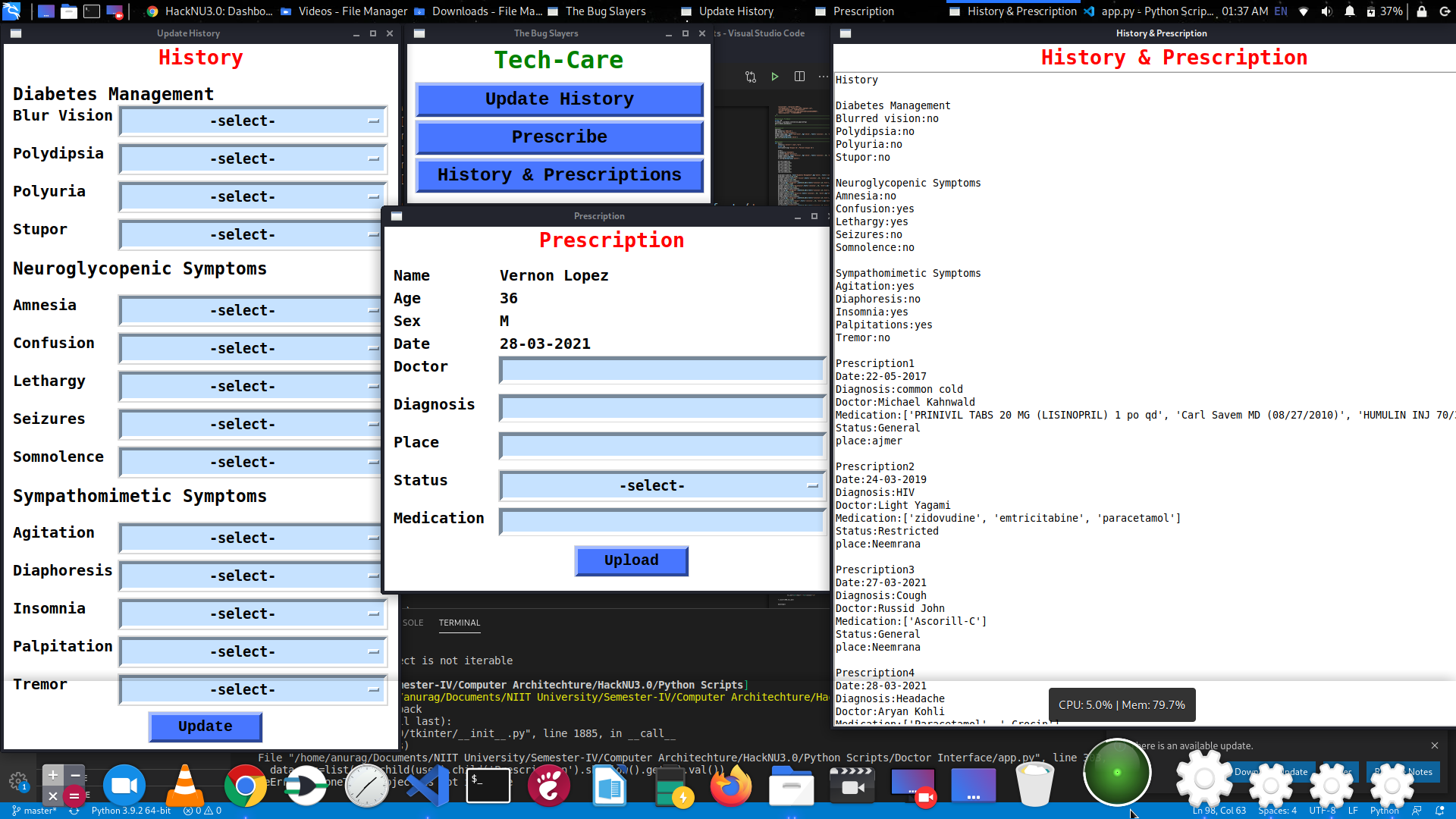Click the Prescribe button in Tech-Care
The height and width of the screenshot is (819, 1456).
click(559, 137)
